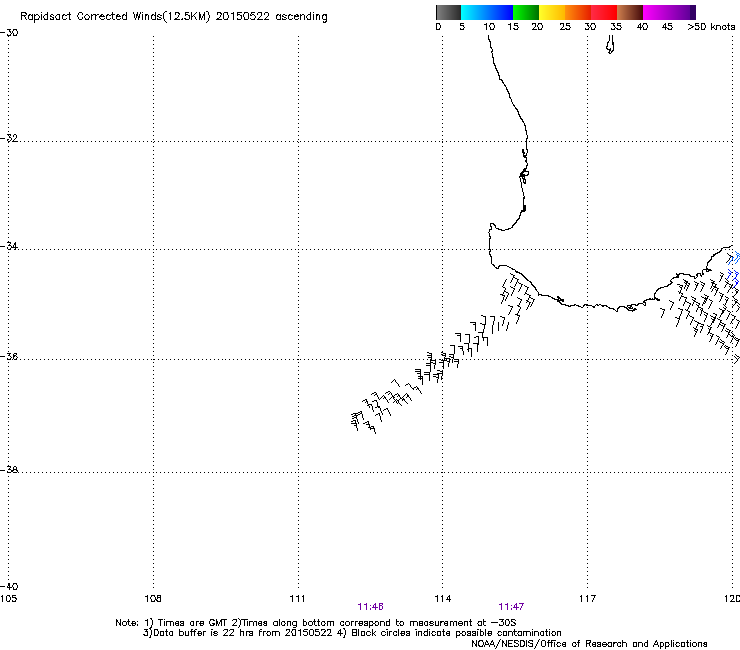This screenshot has height=650, width=740.
Task: Click the 'NOAA/NESDIS/Office of Research and Applications' credit
Action: coord(589,644)
